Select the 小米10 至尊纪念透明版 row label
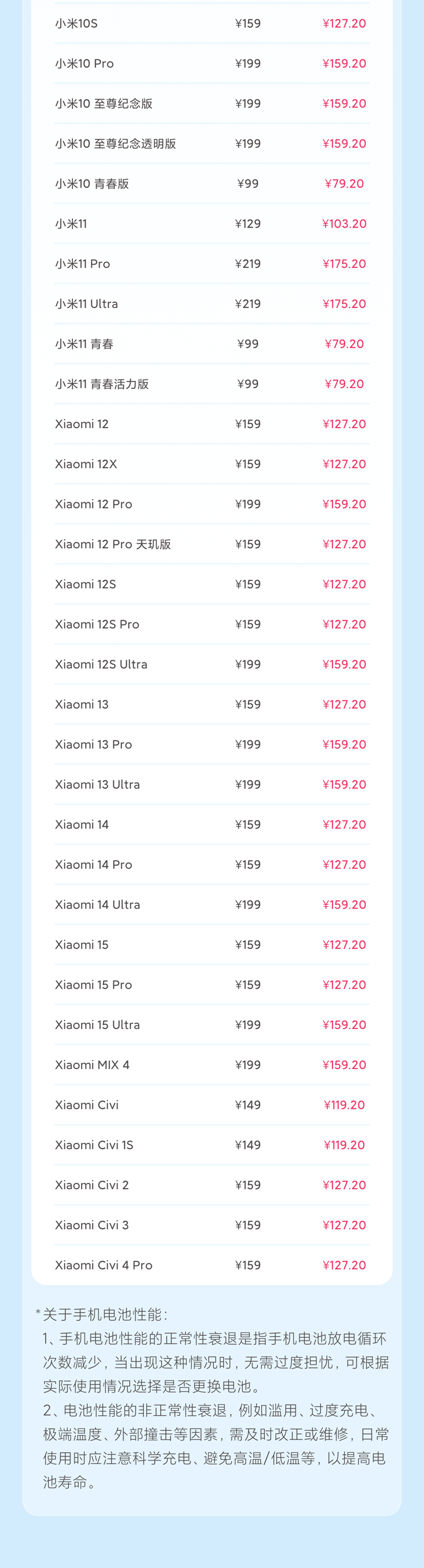The width and height of the screenshot is (424, 1568). tap(115, 144)
